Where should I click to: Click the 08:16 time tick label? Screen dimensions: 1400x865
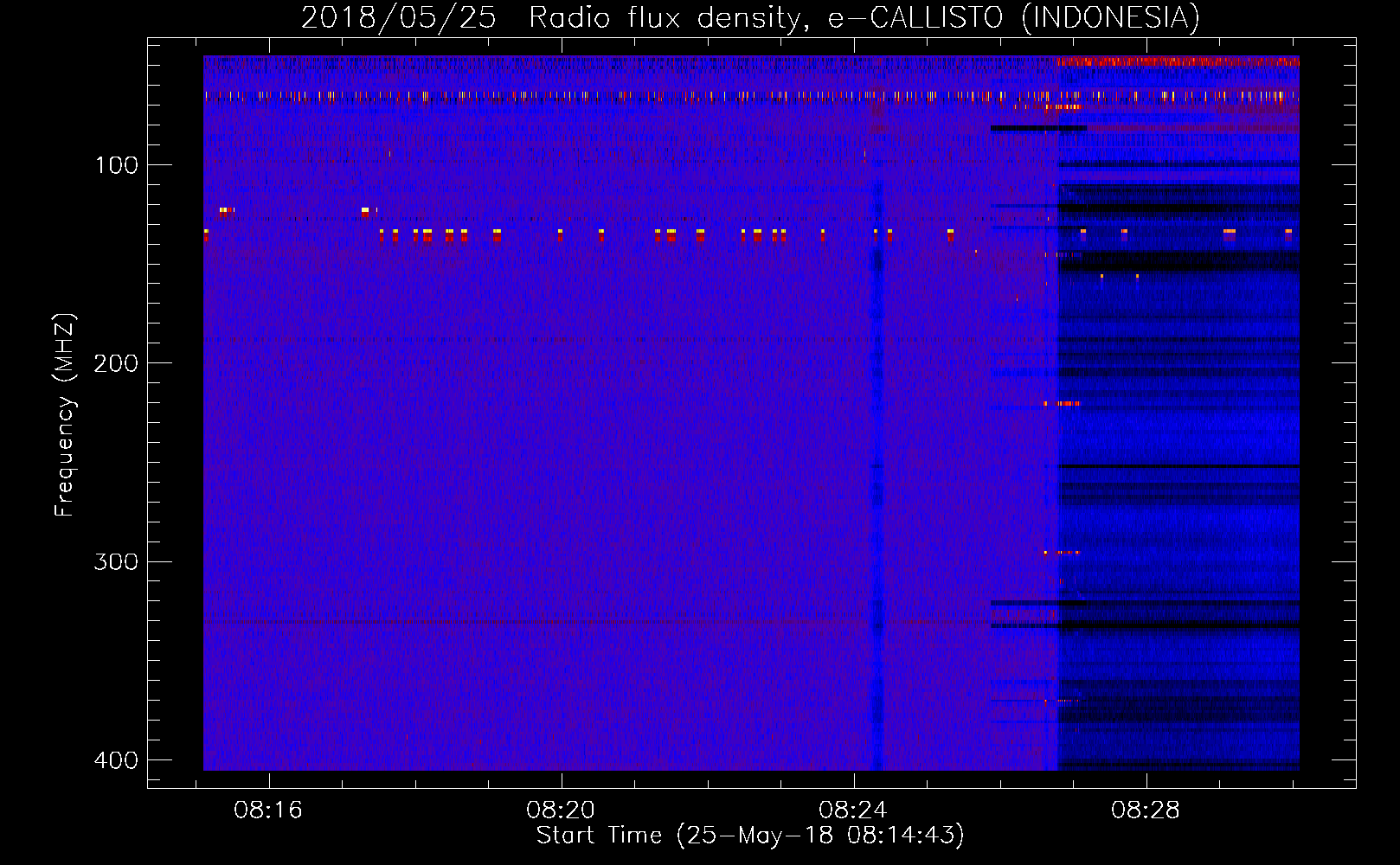(268, 810)
